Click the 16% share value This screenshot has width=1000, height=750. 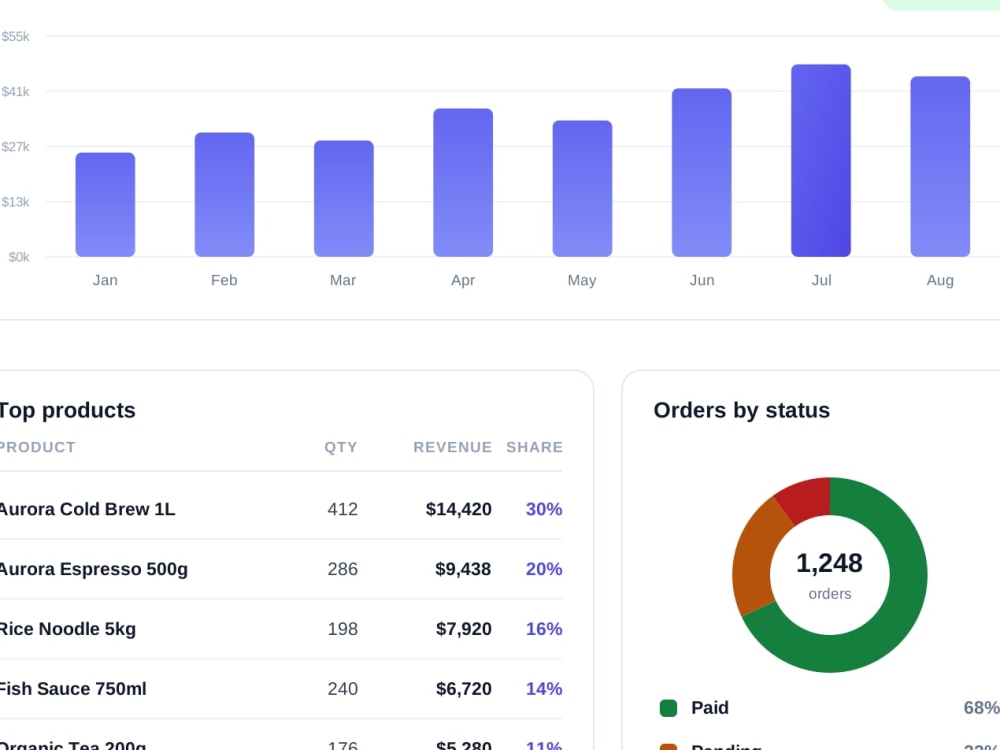coord(544,629)
